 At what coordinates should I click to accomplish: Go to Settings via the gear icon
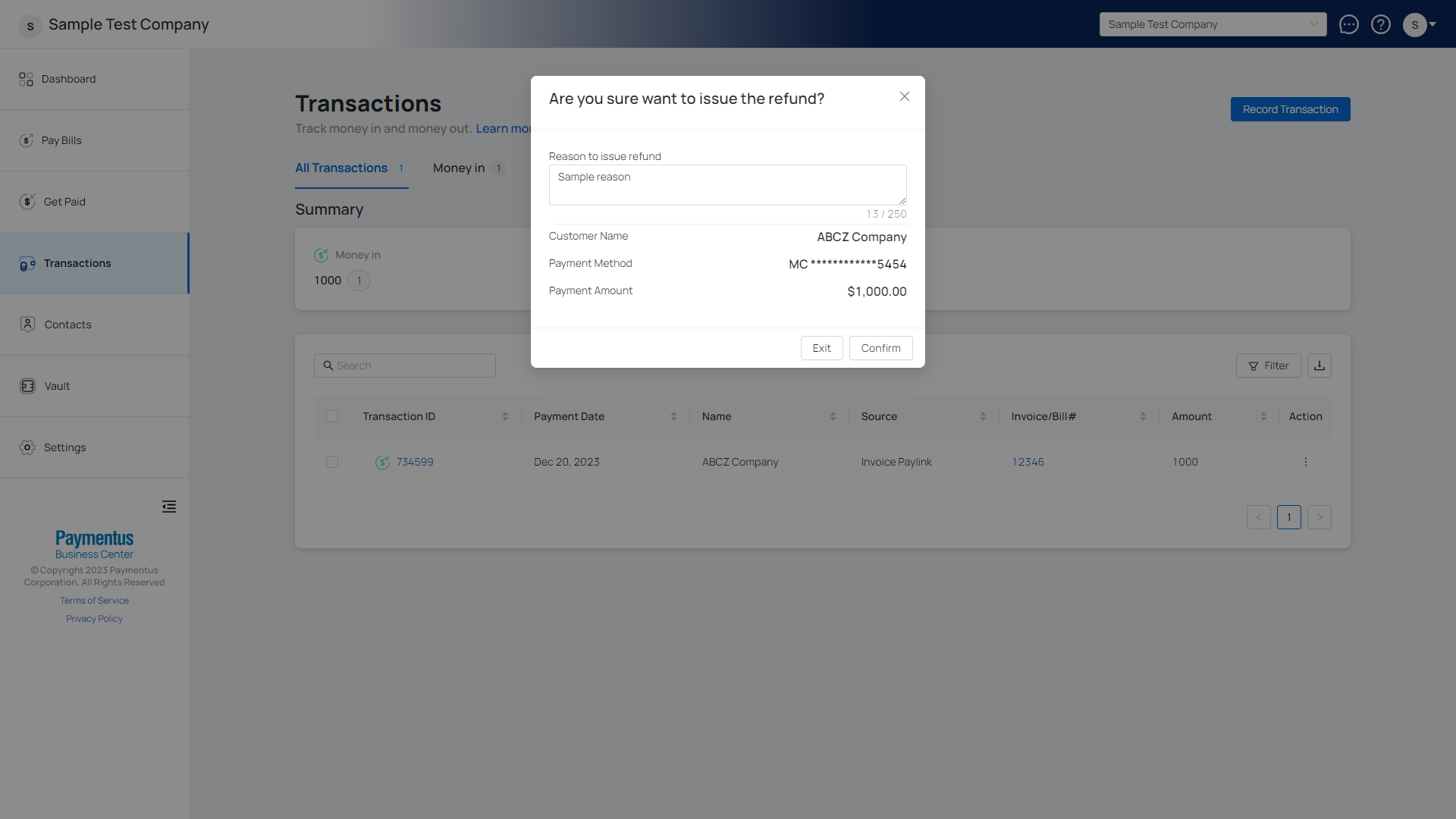click(27, 447)
